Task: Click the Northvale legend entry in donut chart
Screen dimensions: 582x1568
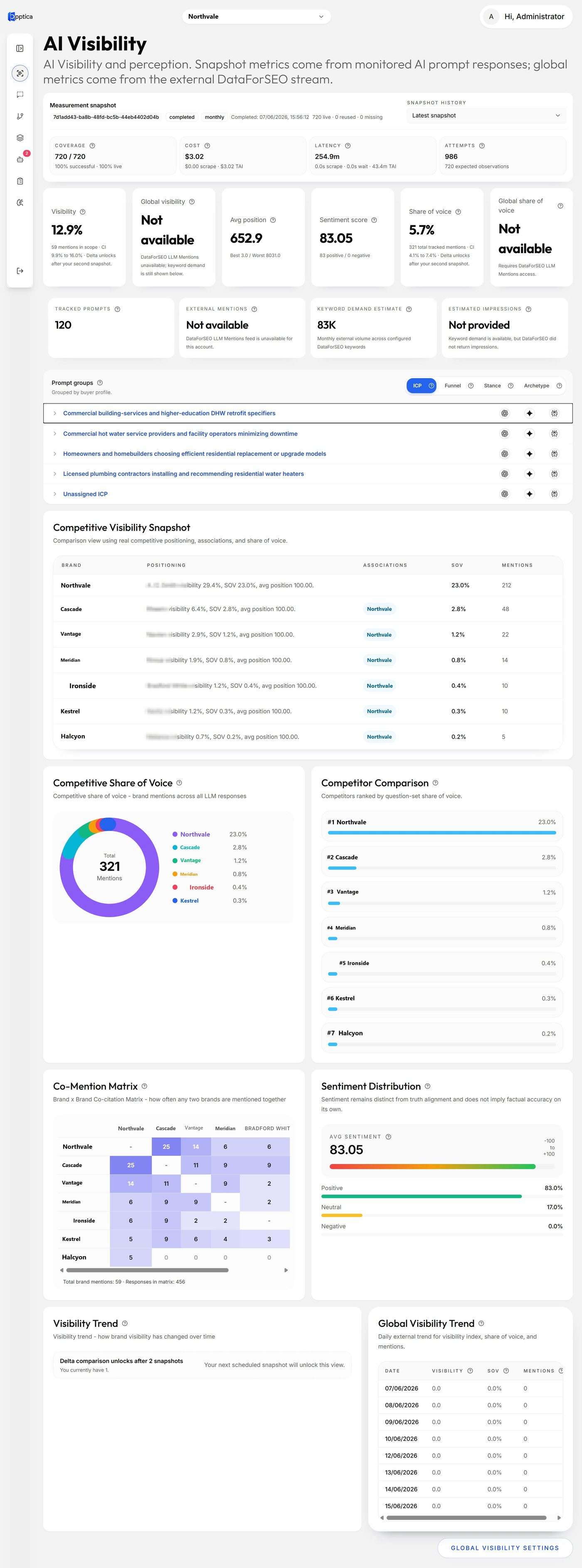Action: tap(195, 834)
